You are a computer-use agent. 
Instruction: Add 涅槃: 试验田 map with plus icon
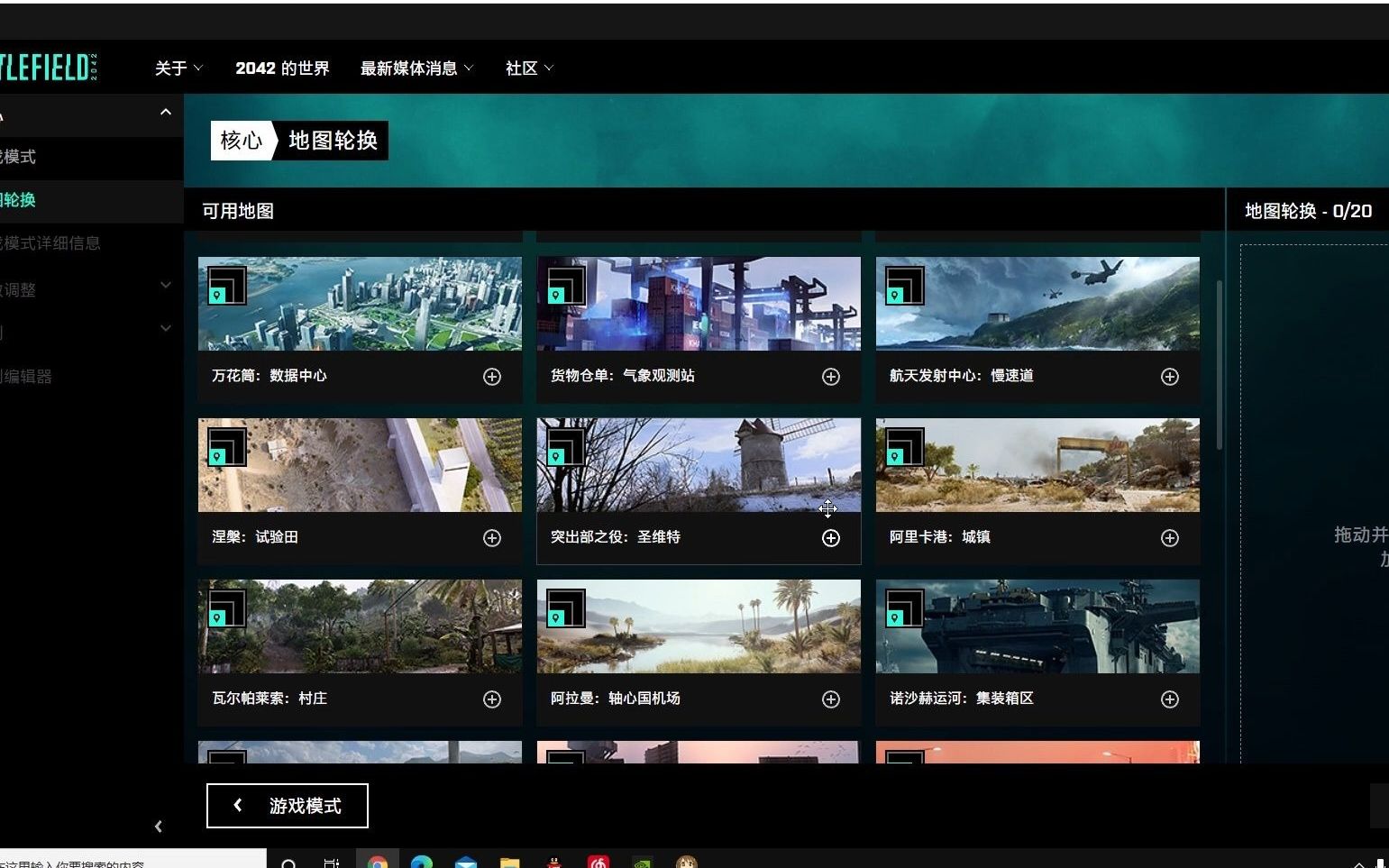(x=492, y=538)
